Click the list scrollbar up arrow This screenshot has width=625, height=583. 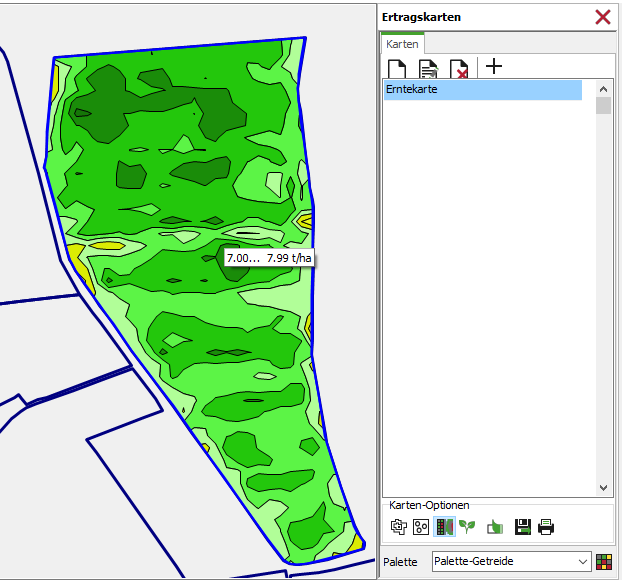603,88
